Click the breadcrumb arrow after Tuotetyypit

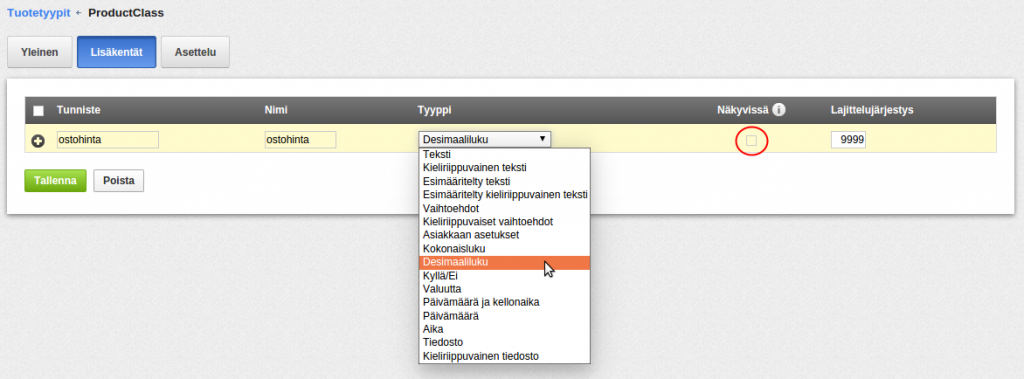(x=79, y=12)
